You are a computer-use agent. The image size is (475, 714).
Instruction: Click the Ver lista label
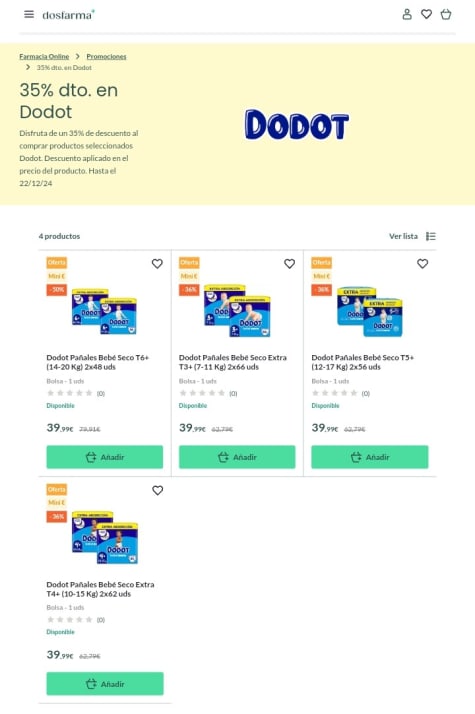(403, 236)
